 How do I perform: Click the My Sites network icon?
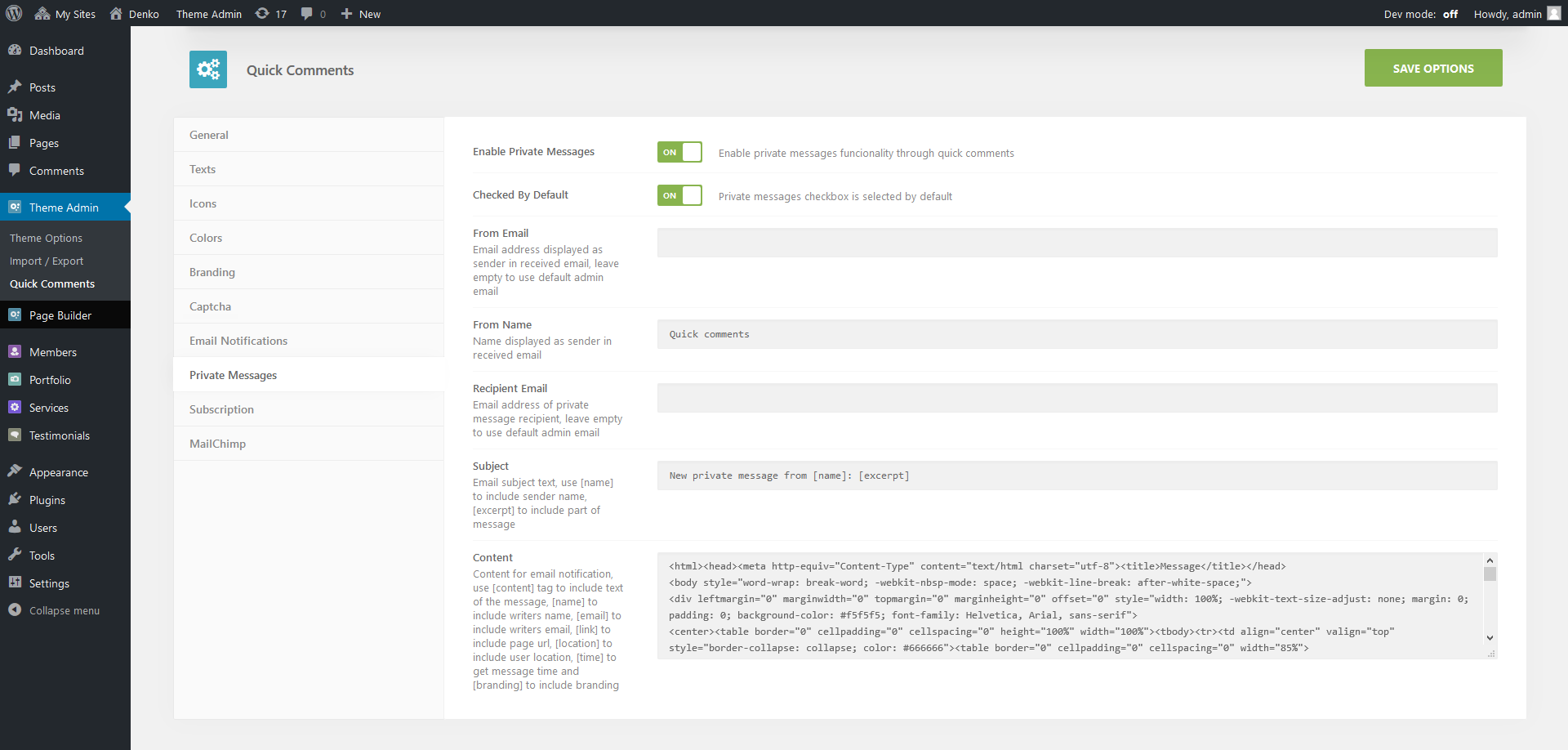42,13
